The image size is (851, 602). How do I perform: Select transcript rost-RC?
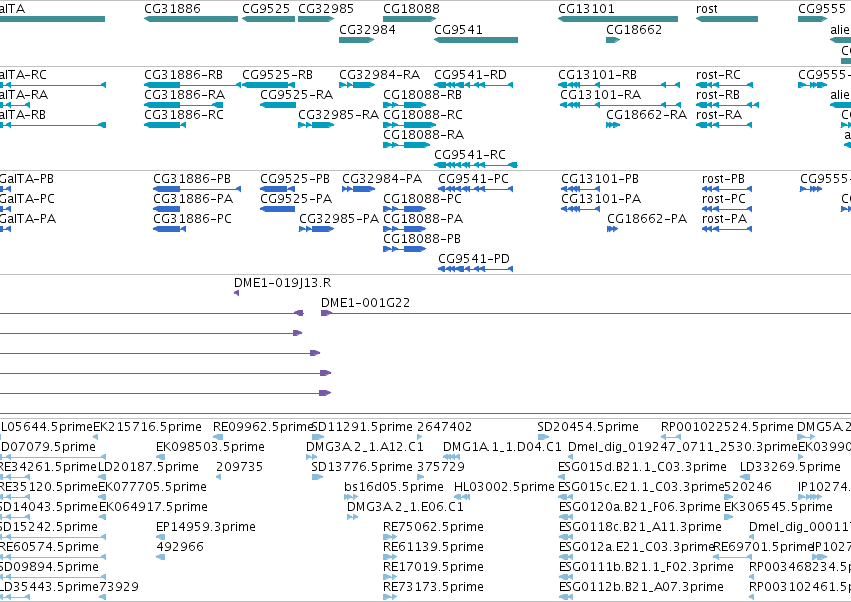724,85
